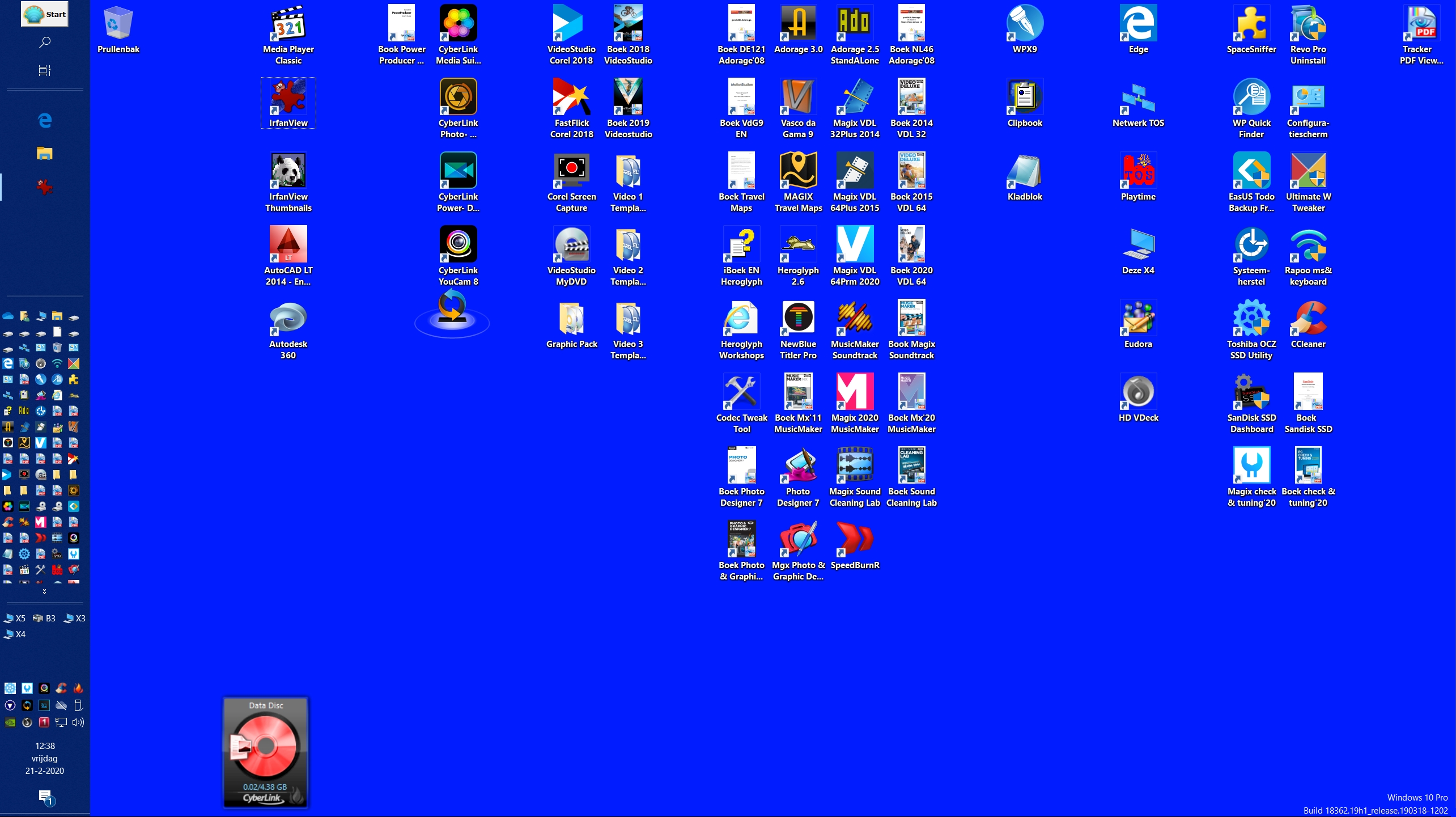The width and height of the screenshot is (1456, 817).
Task: Launch CyberLink YouCam 8
Action: coord(458,257)
